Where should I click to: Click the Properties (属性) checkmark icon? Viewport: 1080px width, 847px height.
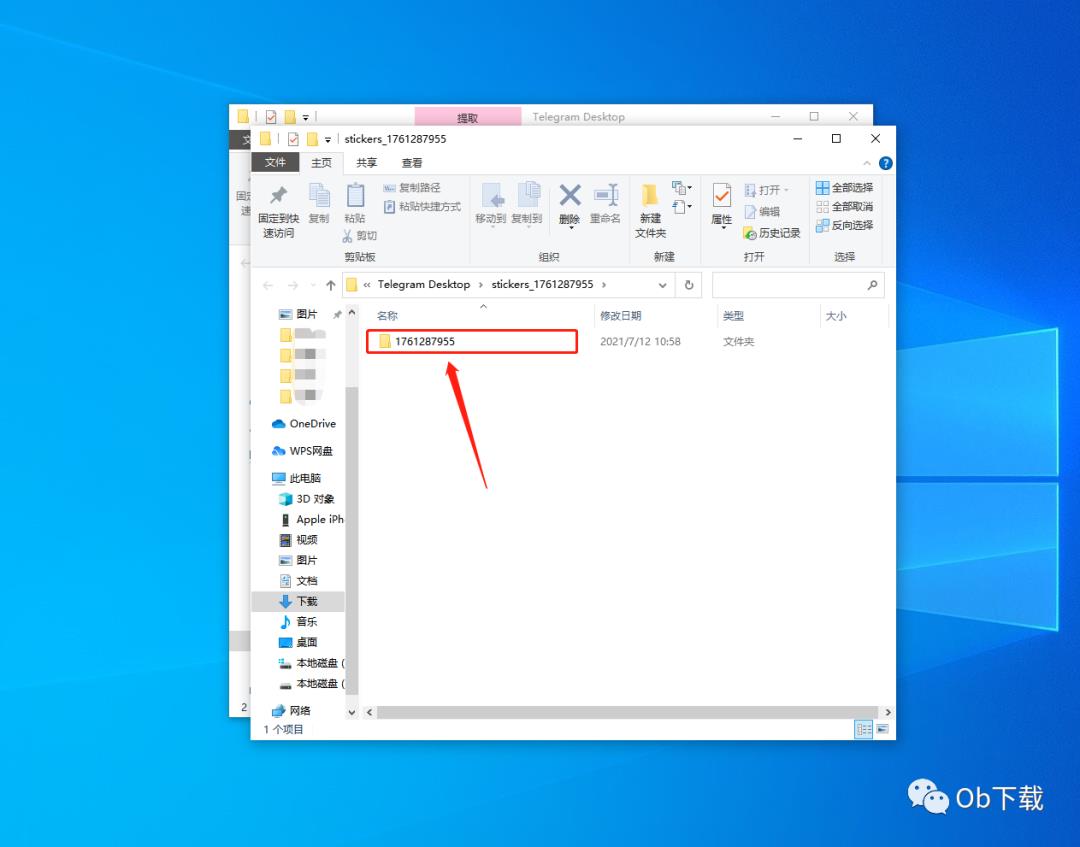721,196
